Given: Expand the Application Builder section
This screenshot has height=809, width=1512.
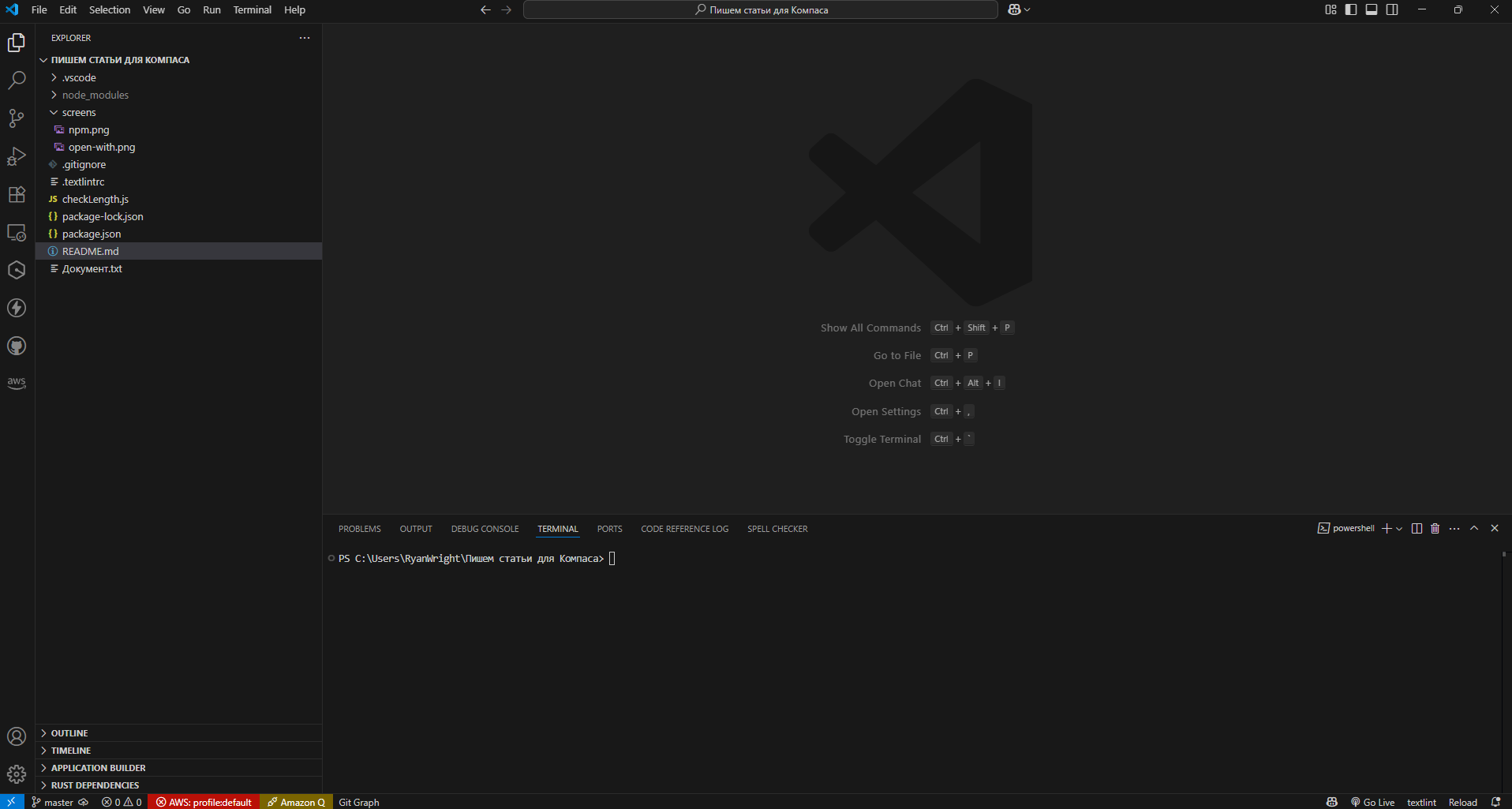Looking at the screenshot, I should tap(178, 768).
